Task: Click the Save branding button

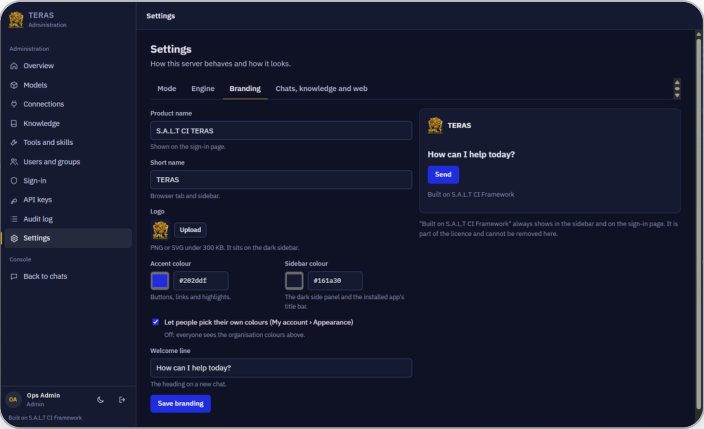Action: tap(180, 403)
